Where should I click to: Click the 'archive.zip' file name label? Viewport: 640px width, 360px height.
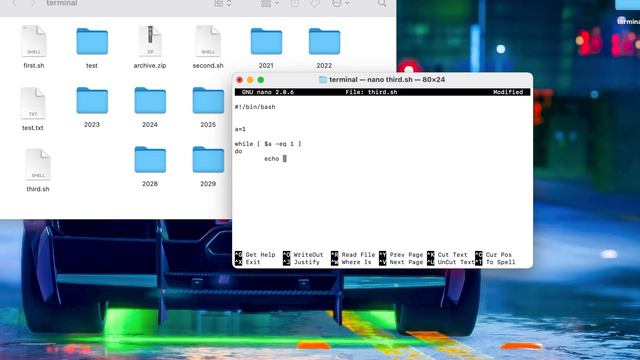(150, 65)
